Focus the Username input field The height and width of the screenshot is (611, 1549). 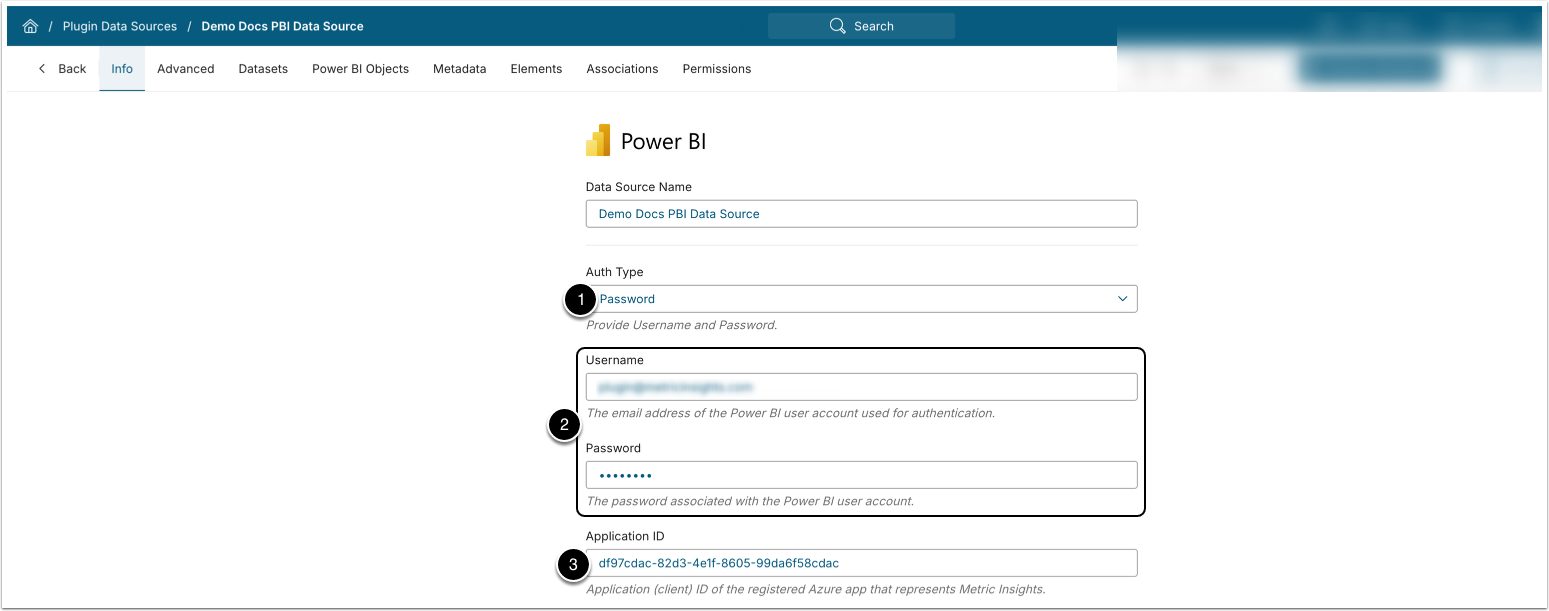click(x=860, y=386)
